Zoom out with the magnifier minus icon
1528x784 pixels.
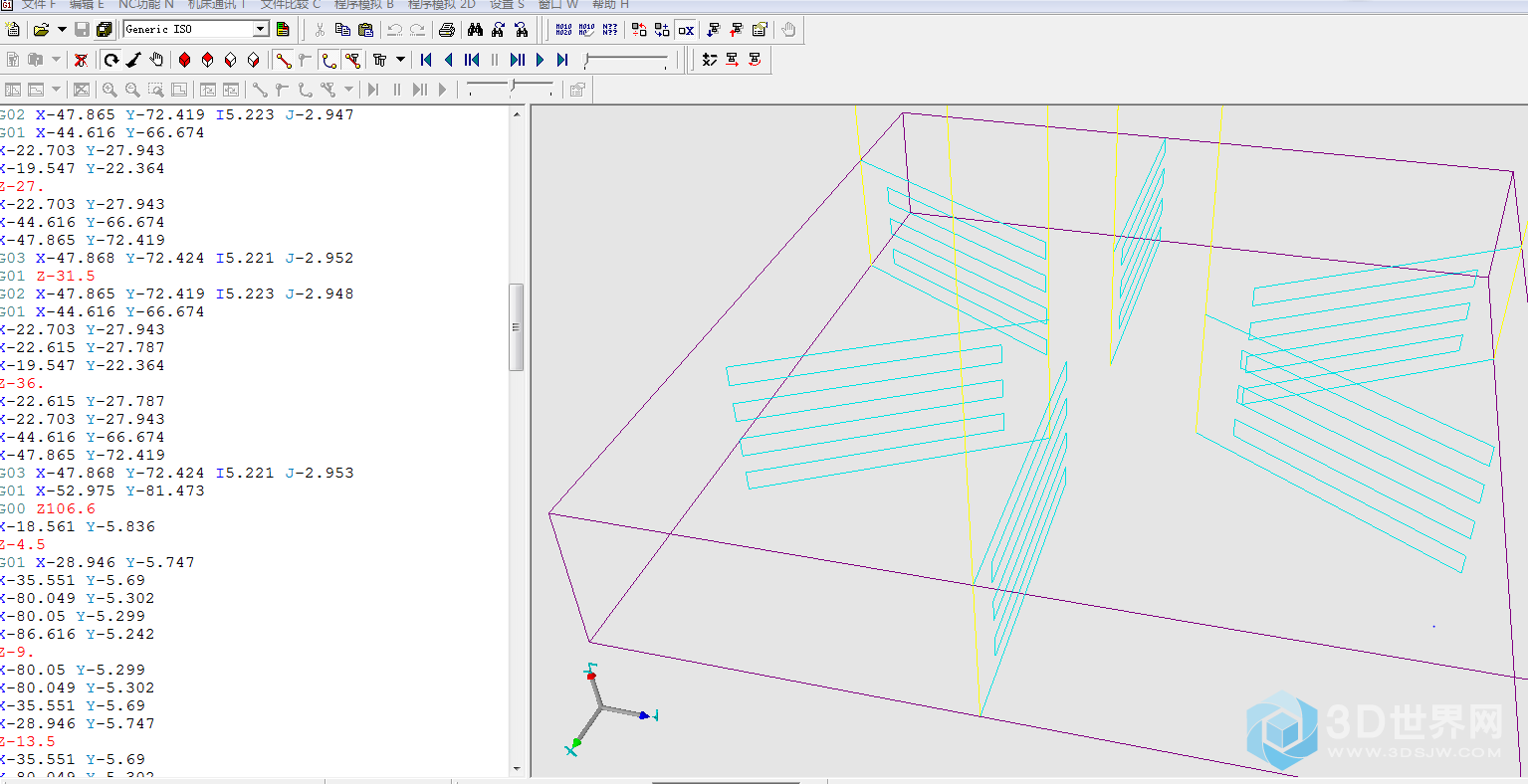click(132, 90)
